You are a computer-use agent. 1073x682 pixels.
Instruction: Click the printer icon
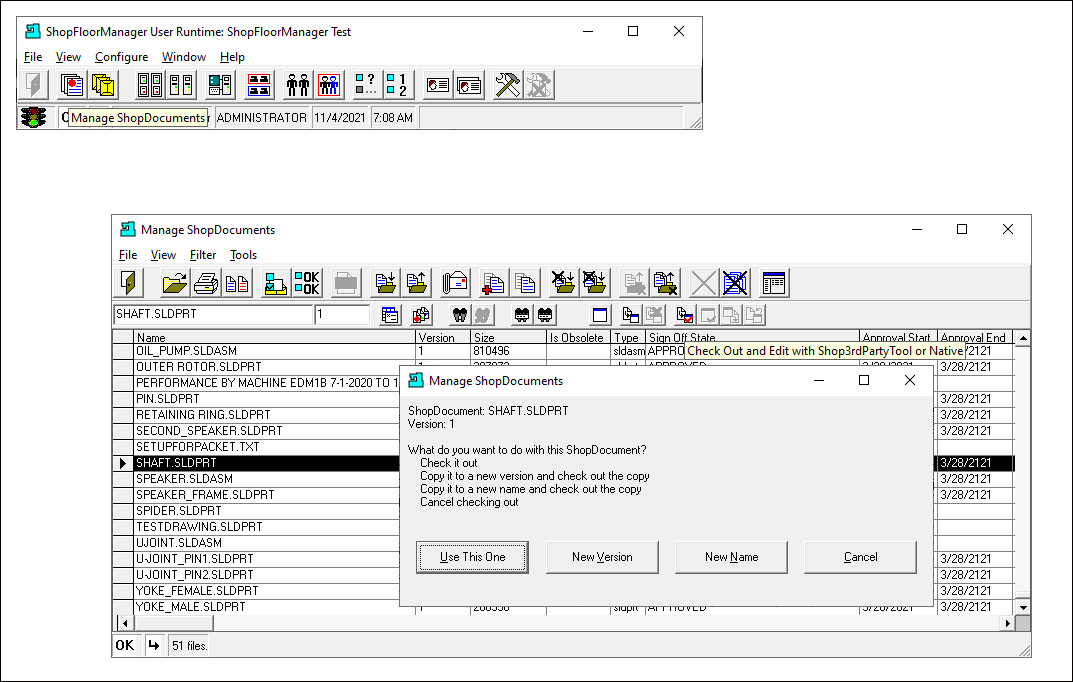(206, 283)
